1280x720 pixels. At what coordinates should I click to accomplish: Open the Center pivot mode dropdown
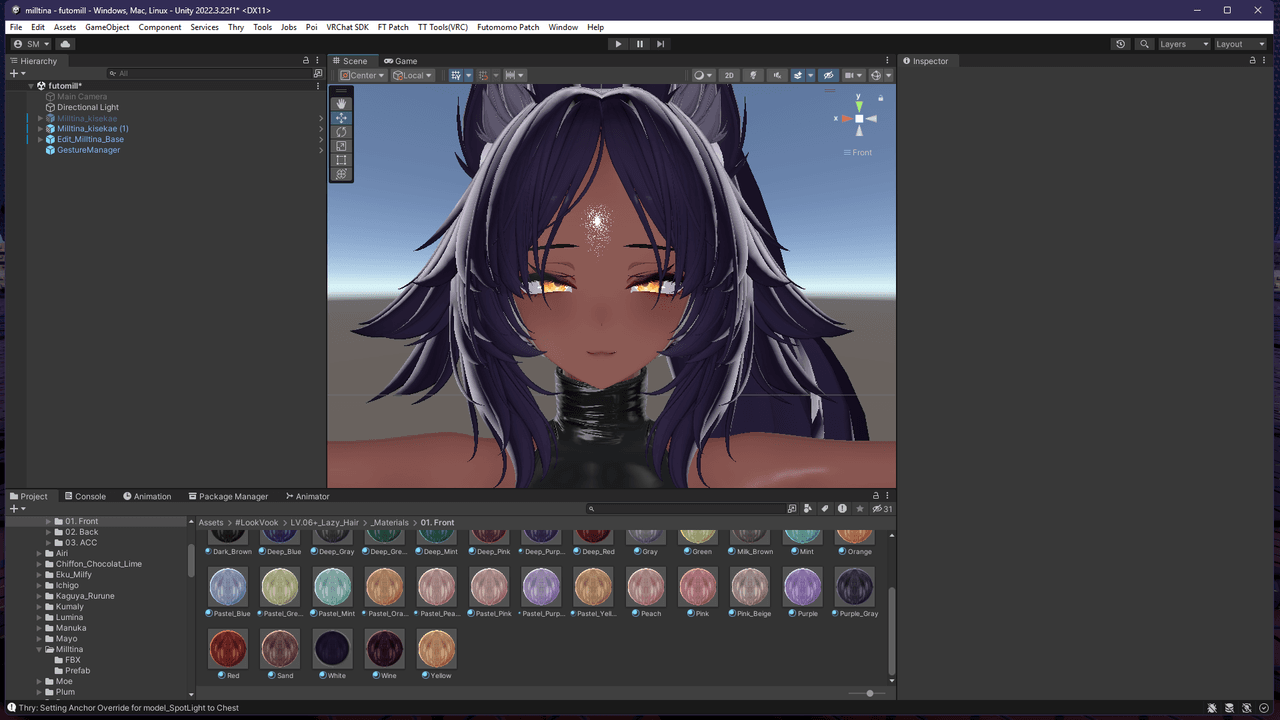coord(363,75)
